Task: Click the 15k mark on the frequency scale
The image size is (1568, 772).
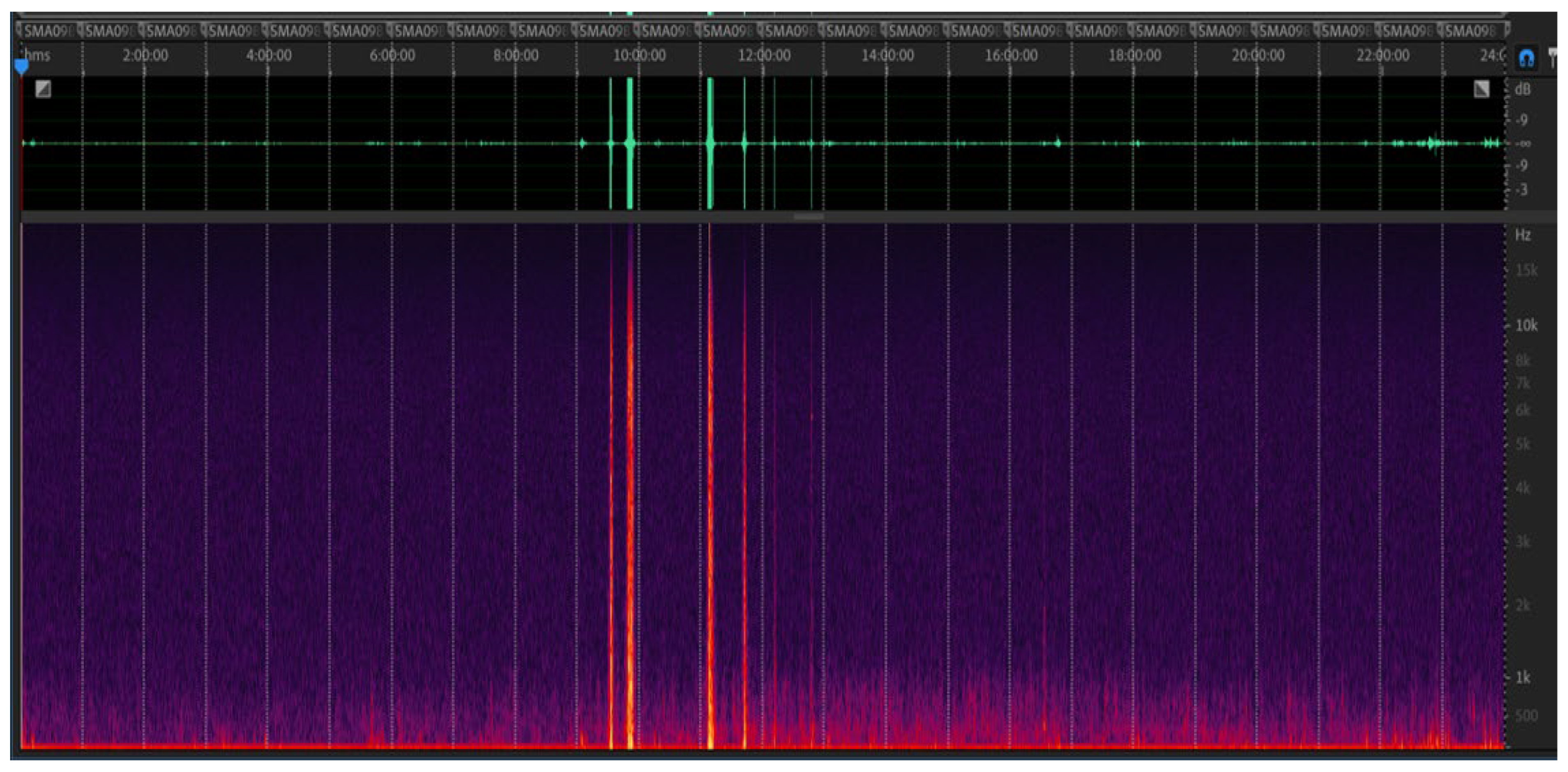Action: (x=1525, y=270)
